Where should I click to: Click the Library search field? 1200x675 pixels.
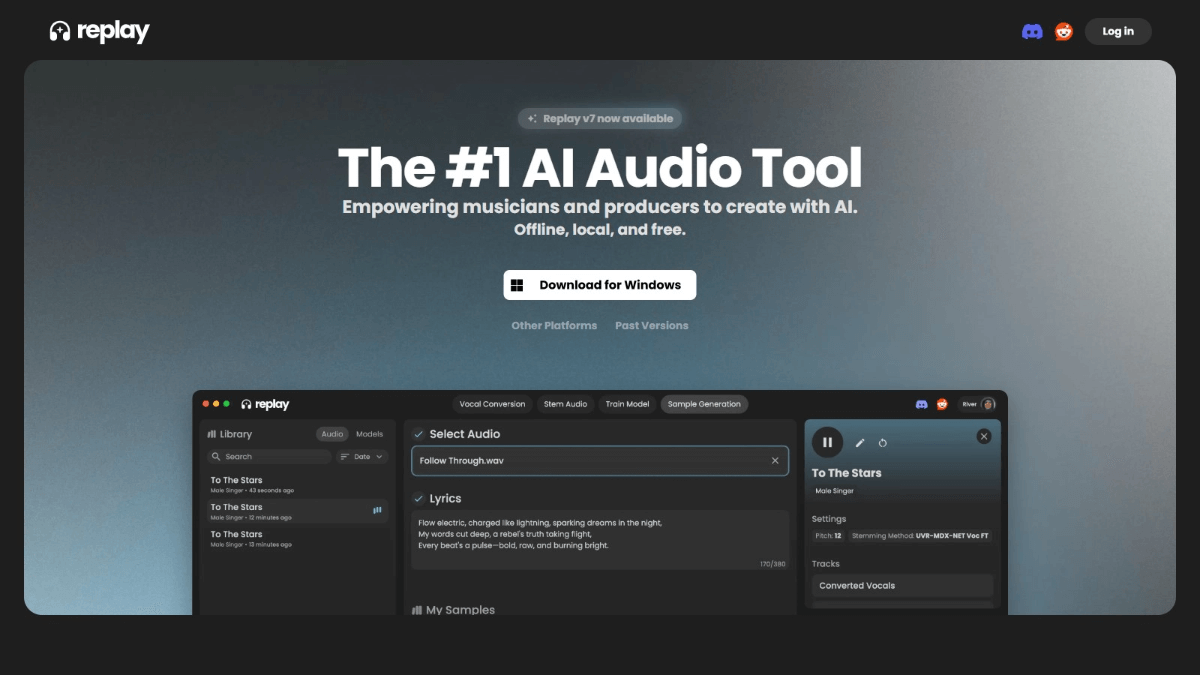click(269, 457)
